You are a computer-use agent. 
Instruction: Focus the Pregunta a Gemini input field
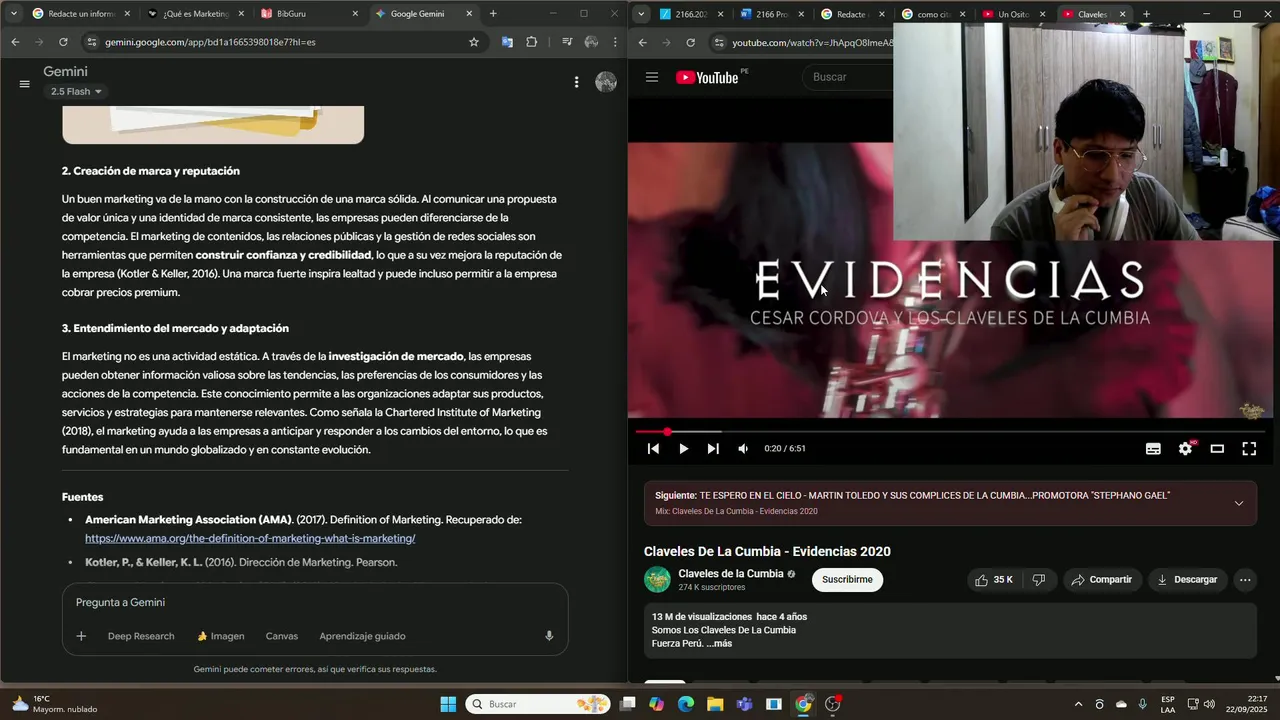tap(315, 602)
